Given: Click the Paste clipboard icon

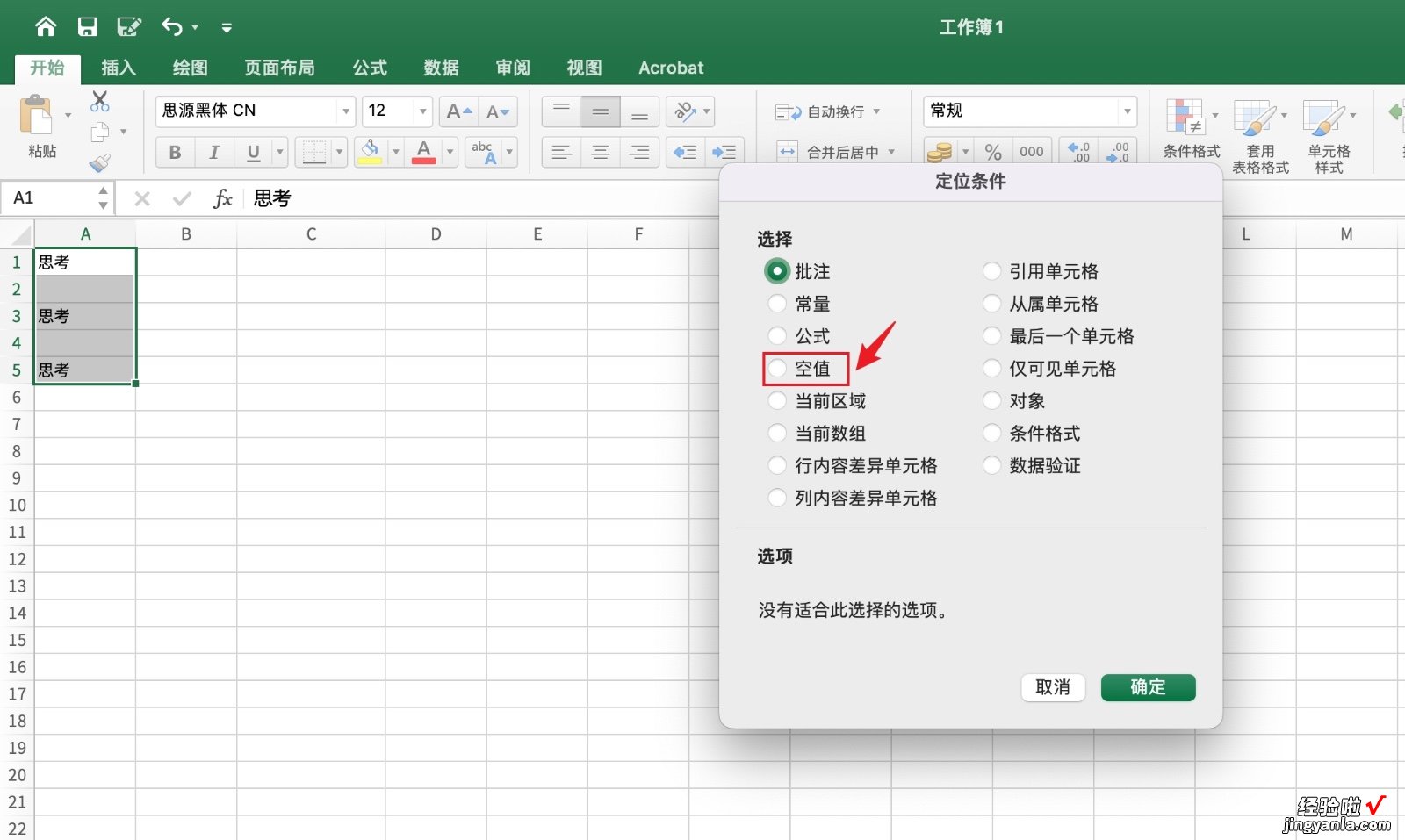Looking at the screenshot, I should point(36,116).
